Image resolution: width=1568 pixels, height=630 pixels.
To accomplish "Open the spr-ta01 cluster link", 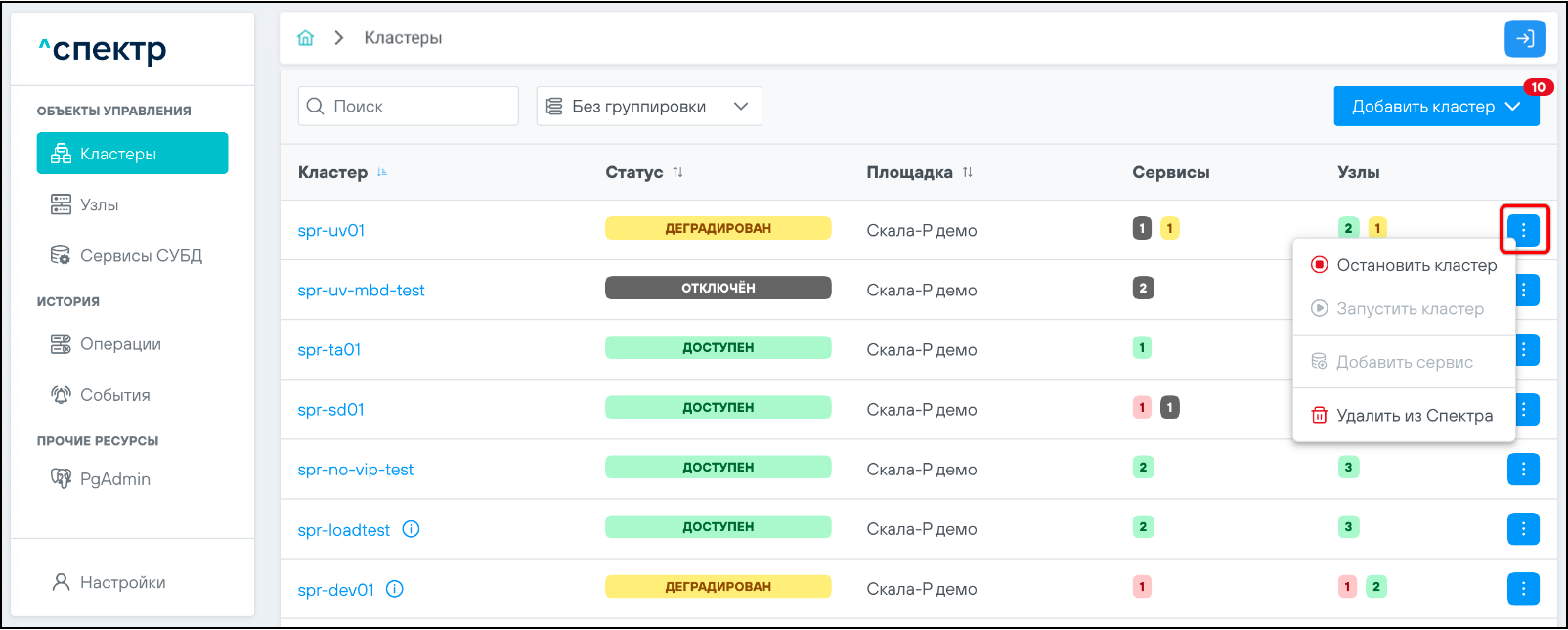I will [x=329, y=350].
